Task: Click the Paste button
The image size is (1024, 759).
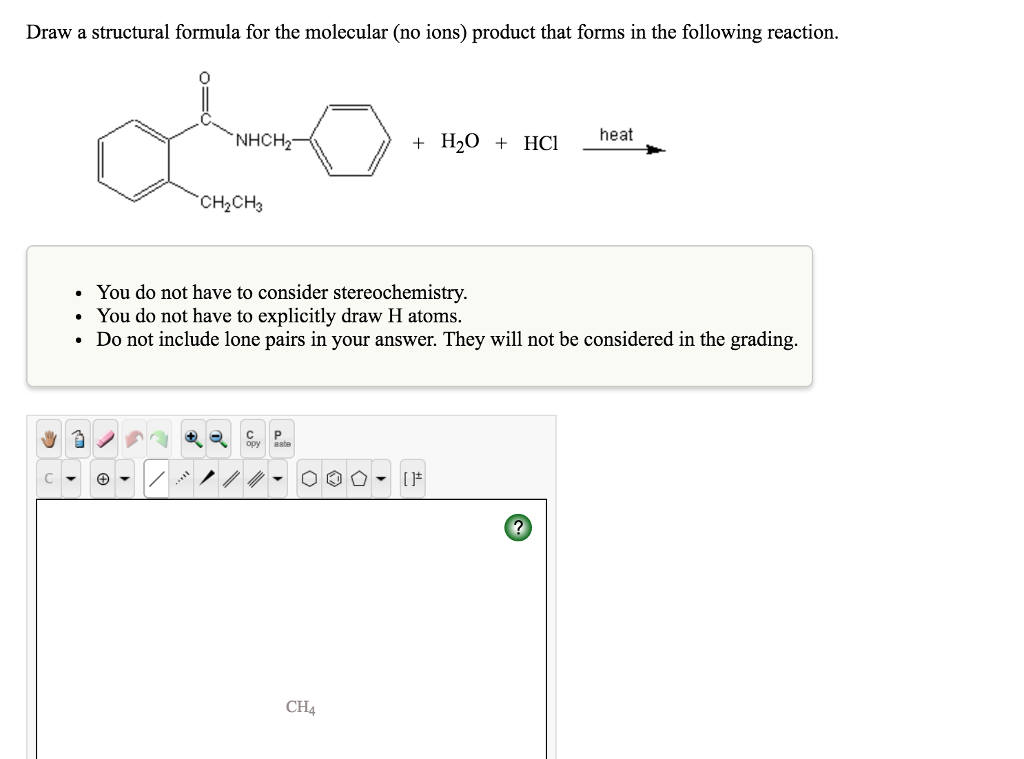Action: tap(279, 437)
